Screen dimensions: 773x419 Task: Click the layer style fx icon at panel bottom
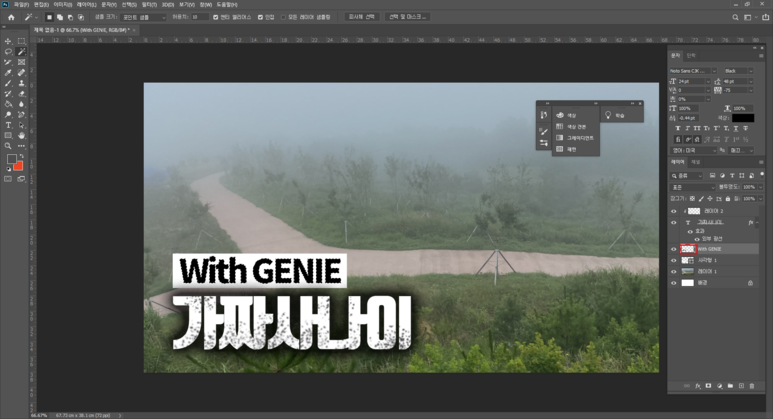pos(698,386)
